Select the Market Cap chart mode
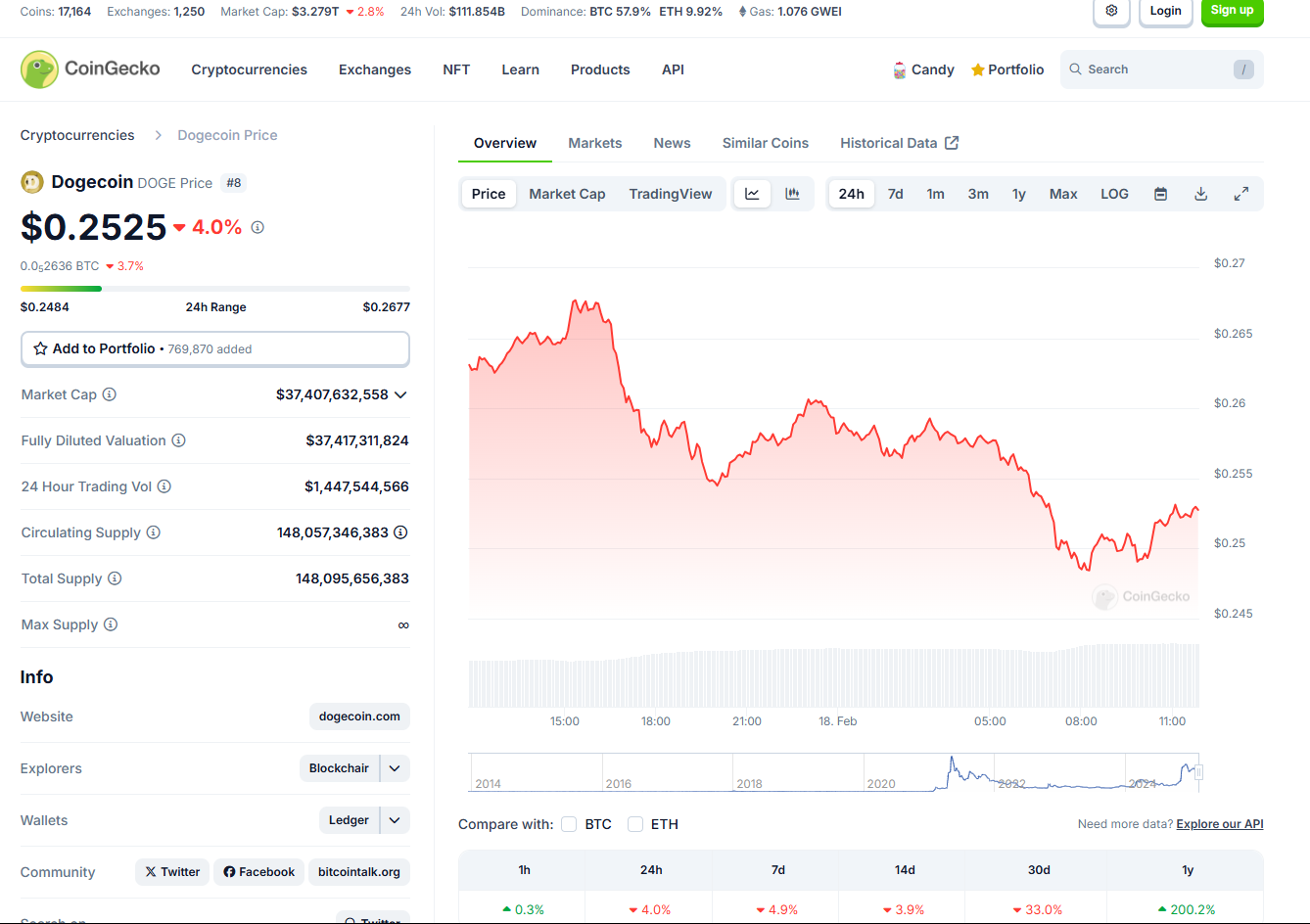This screenshot has width=1310, height=924. pyautogui.click(x=567, y=194)
